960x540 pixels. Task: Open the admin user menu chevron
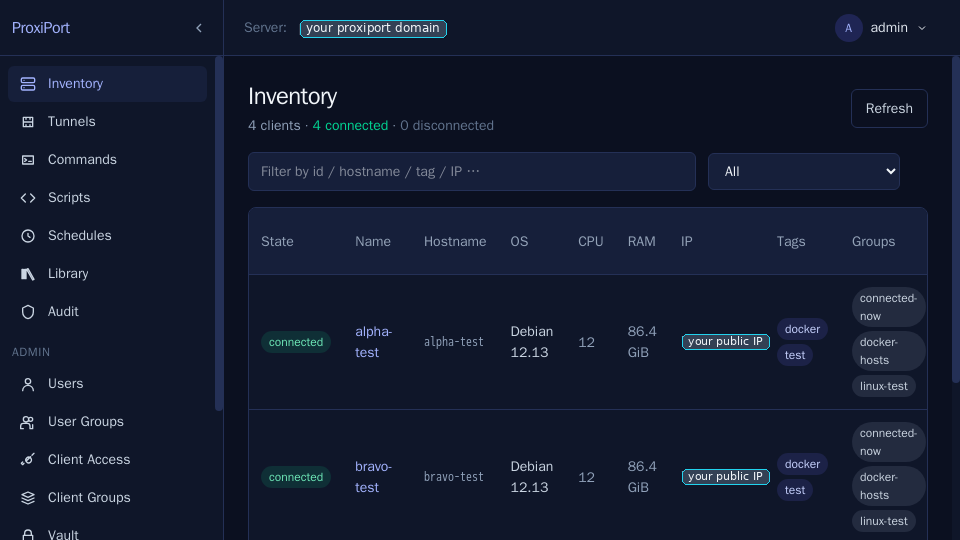(921, 28)
